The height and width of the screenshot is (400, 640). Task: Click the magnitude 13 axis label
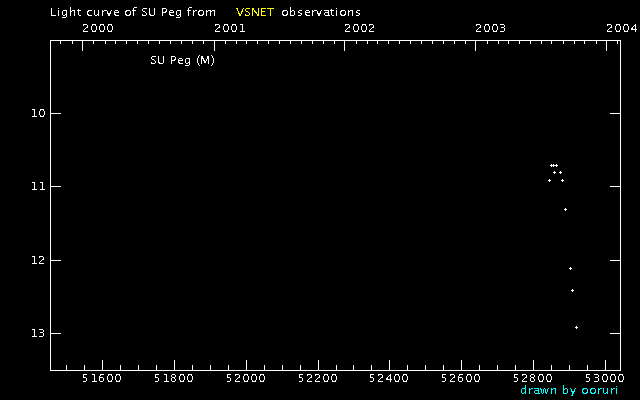[38, 333]
